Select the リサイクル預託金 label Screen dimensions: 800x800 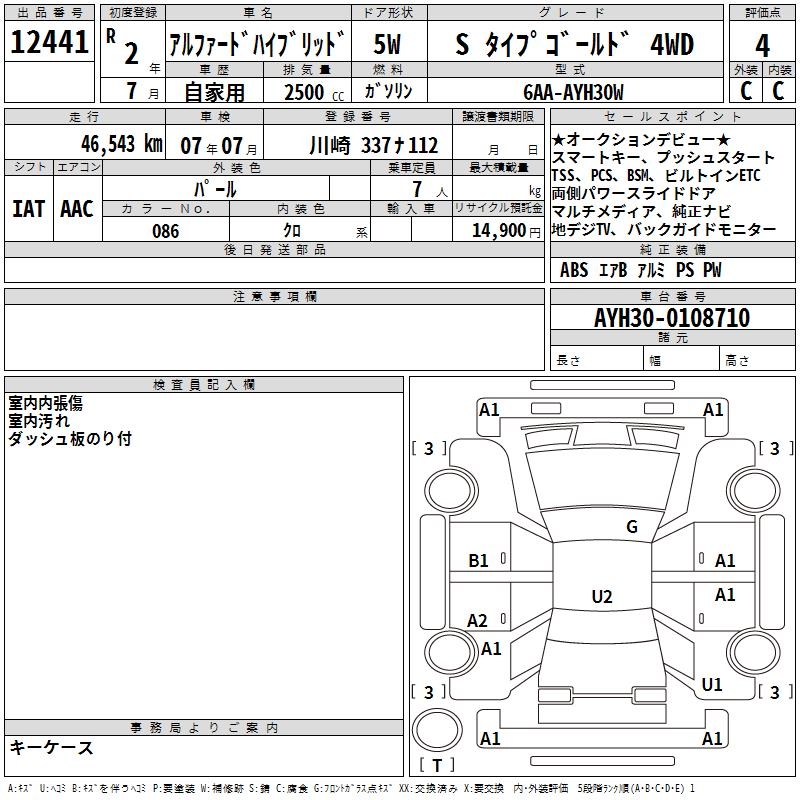(498, 208)
